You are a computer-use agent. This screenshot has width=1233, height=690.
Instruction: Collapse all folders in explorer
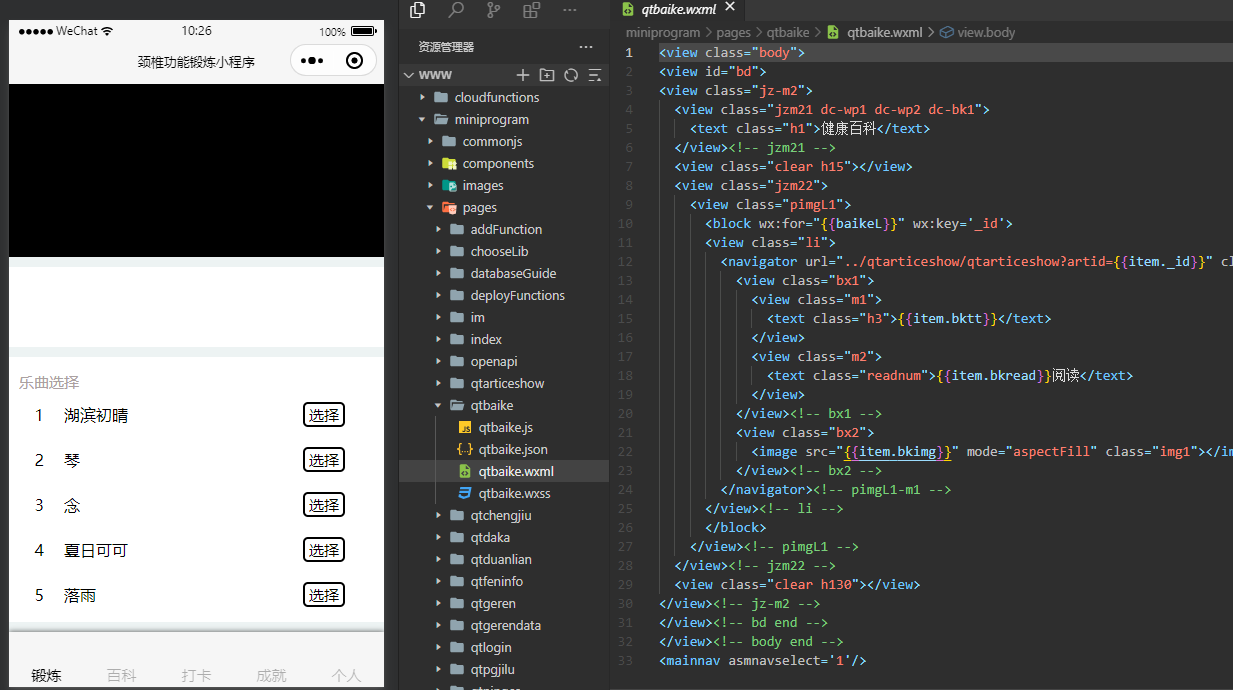tap(595, 75)
